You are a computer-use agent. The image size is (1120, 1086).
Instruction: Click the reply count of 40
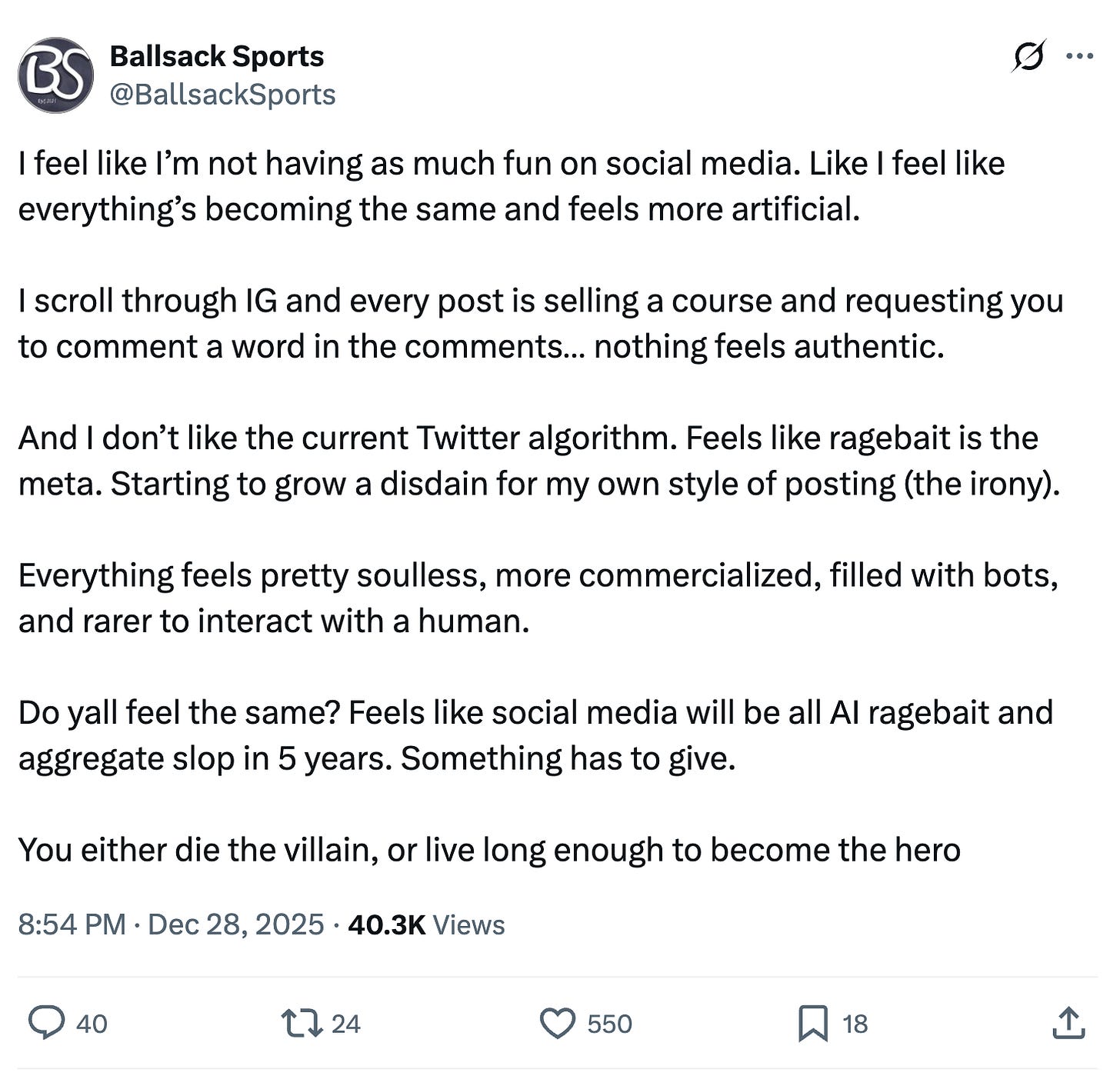tap(92, 1024)
